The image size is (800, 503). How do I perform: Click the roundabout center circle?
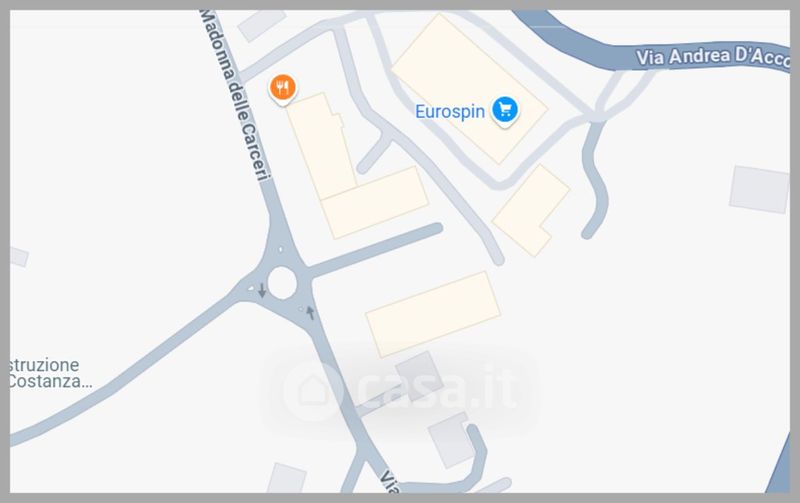pos(282,283)
